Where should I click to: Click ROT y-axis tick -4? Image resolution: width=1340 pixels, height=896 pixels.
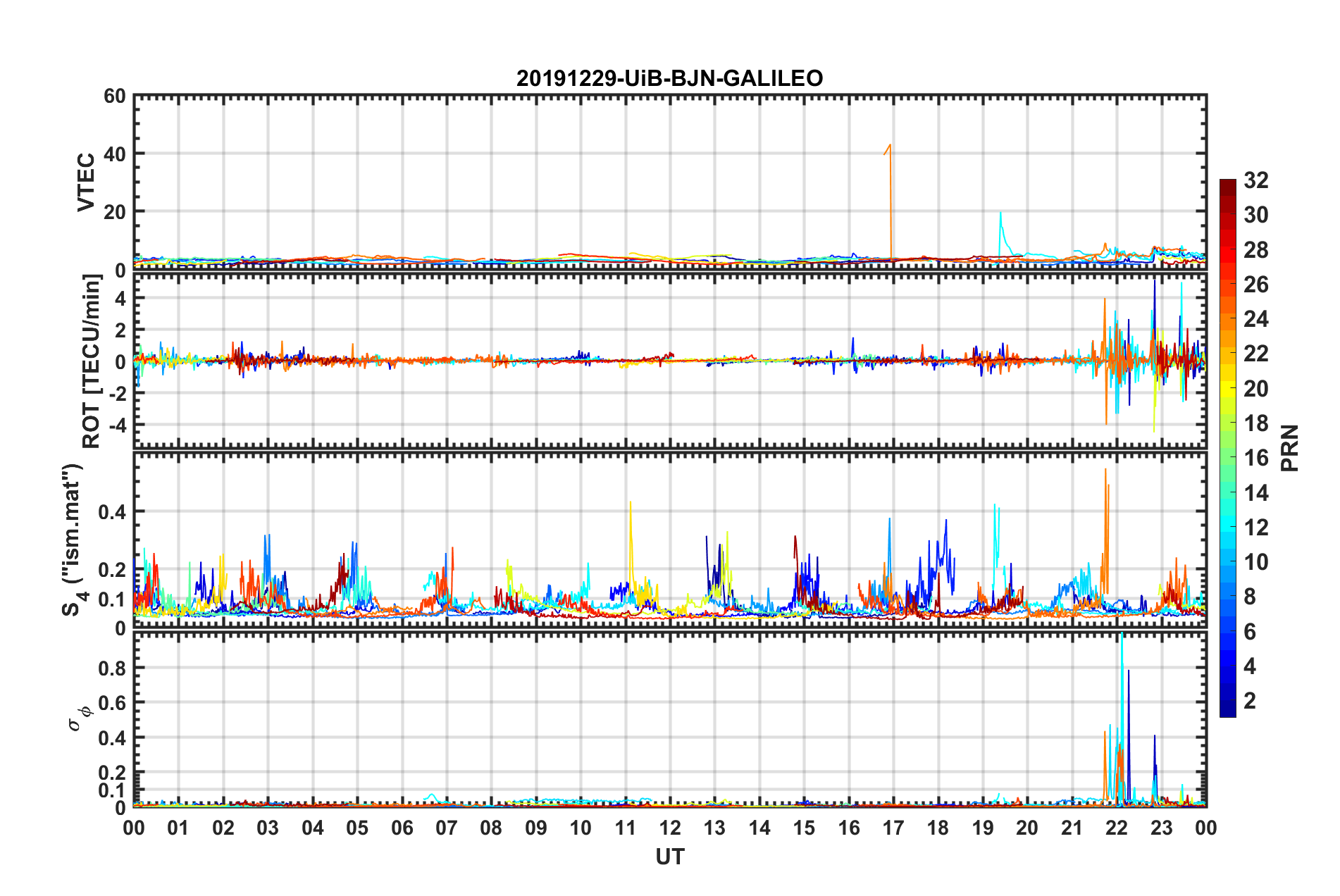117,425
